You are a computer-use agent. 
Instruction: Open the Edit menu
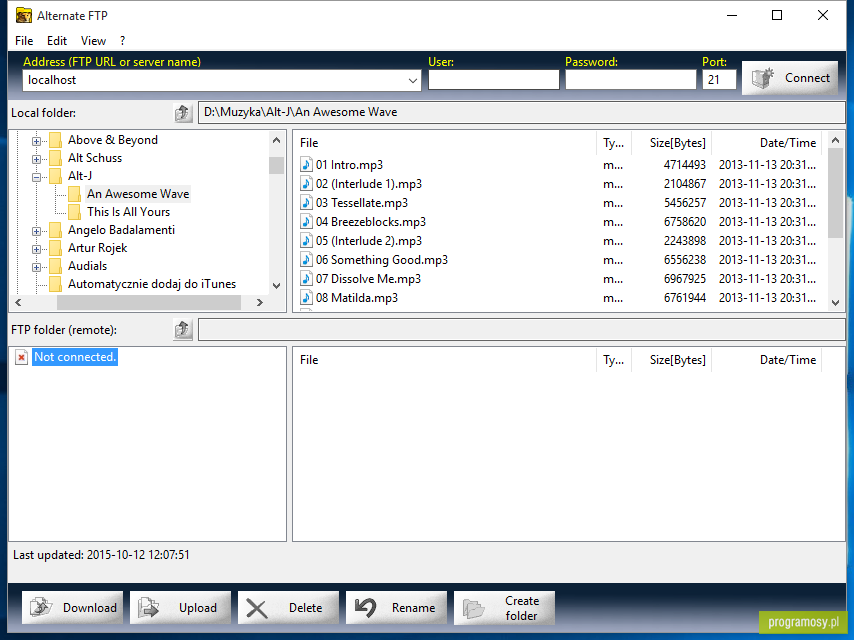coord(57,41)
